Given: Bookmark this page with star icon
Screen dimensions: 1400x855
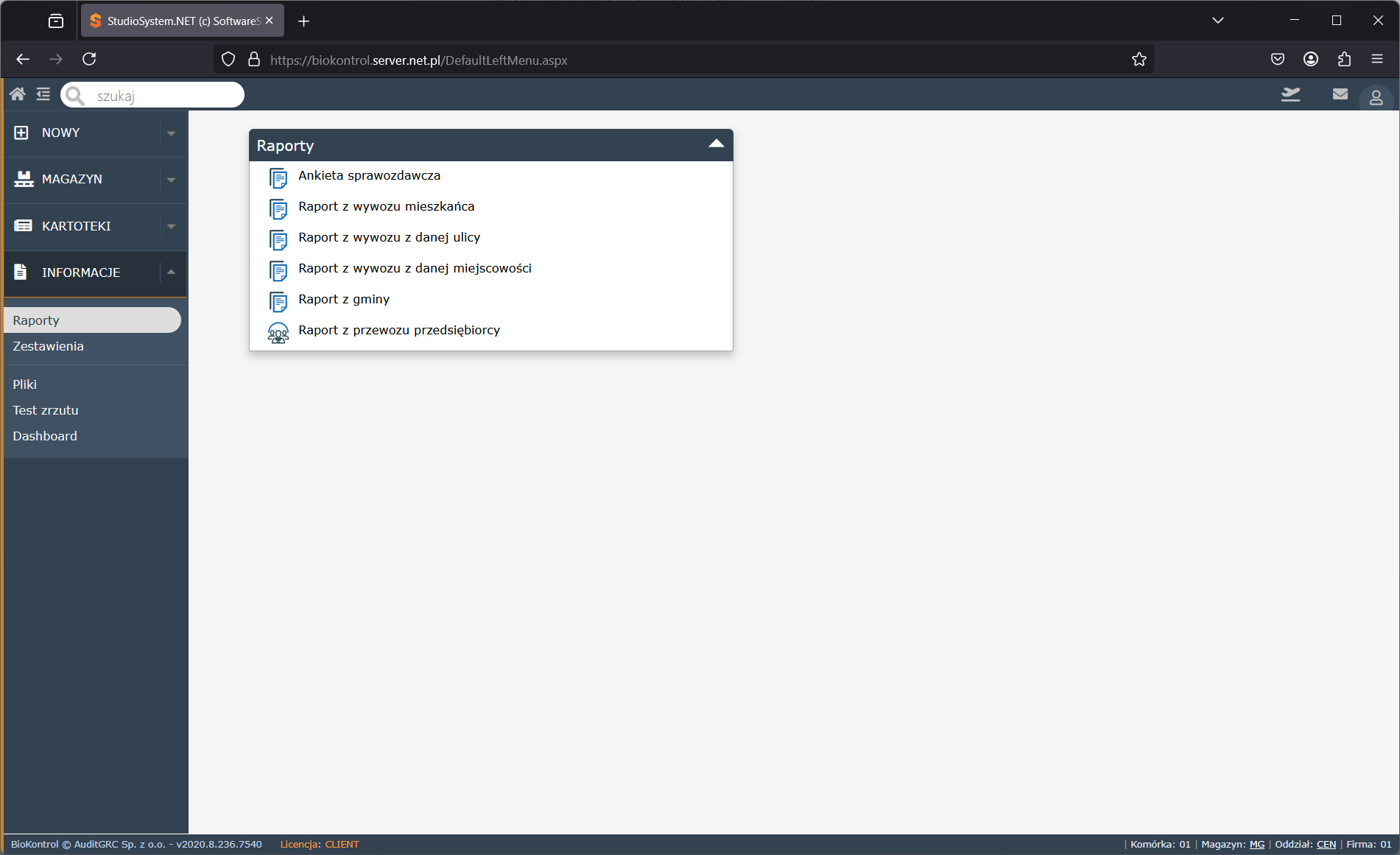Looking at the screenshot, I should click(x=1139, y=60).
